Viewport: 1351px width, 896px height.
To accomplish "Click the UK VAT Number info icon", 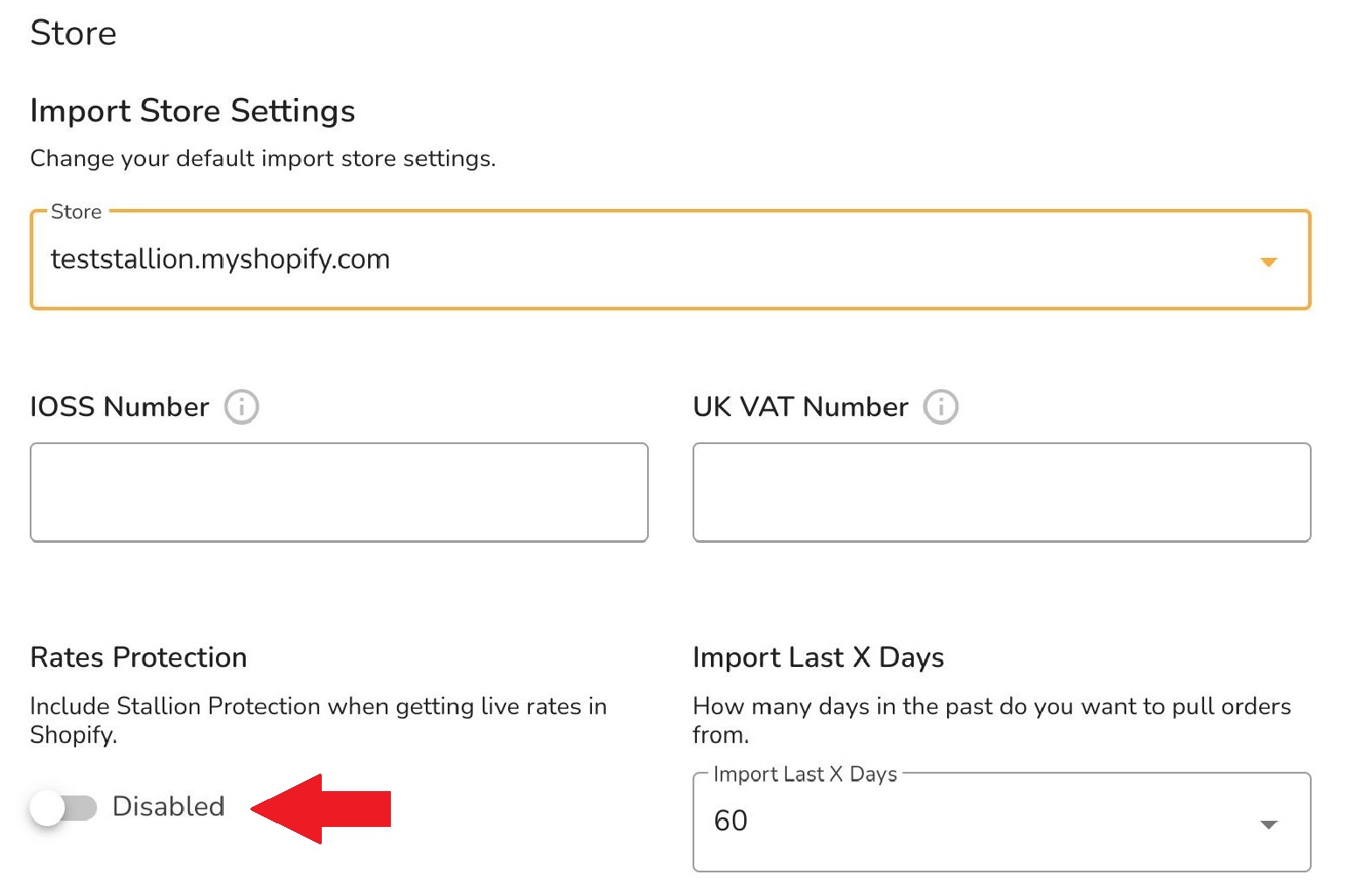I will tap(941, 407).
